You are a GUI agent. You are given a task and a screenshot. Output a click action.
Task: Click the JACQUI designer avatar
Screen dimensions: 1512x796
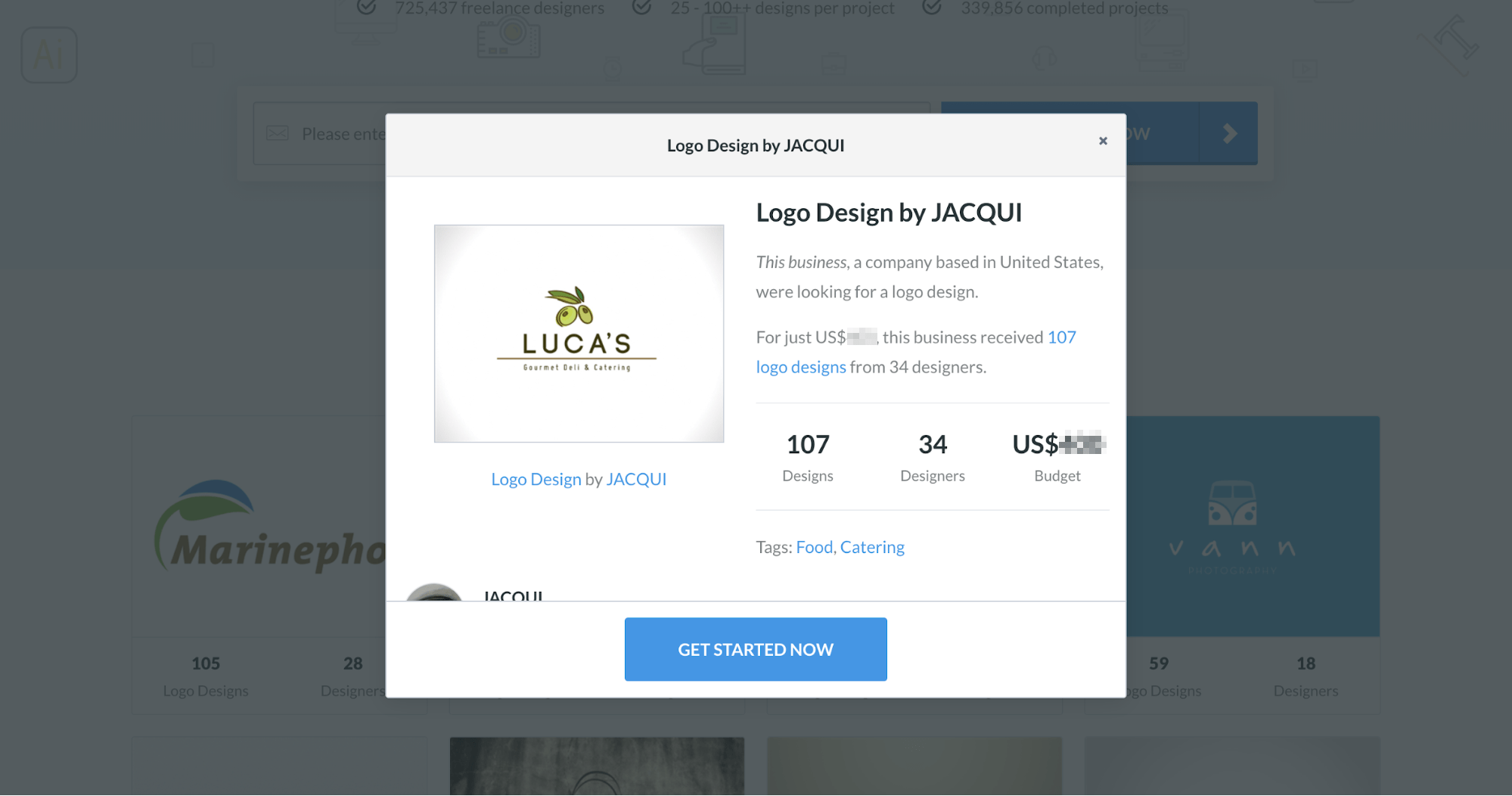434,592
